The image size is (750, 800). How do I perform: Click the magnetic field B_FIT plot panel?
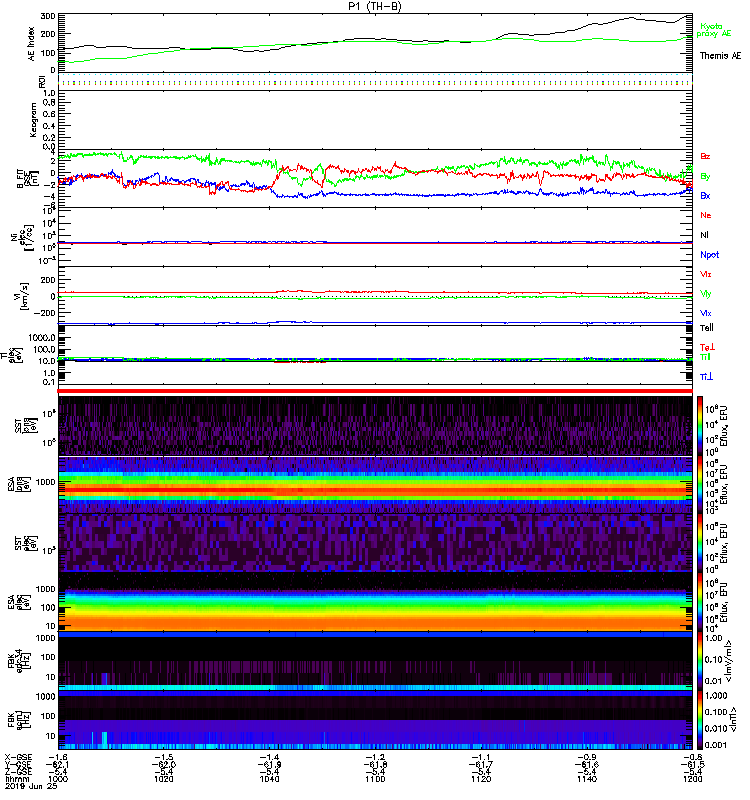[x=375, y=179]
